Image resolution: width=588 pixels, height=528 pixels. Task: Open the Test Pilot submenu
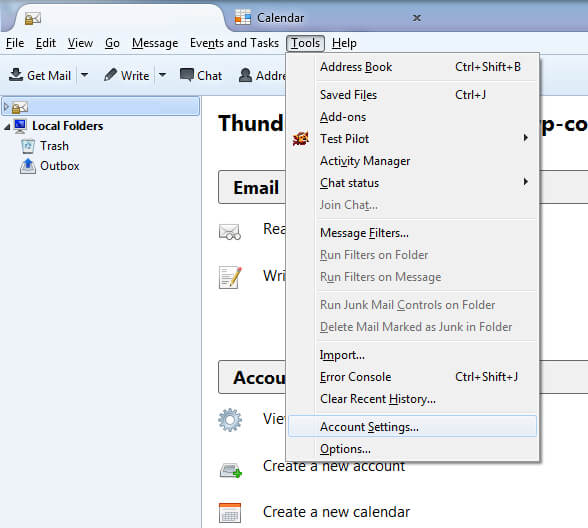[526, 138]
